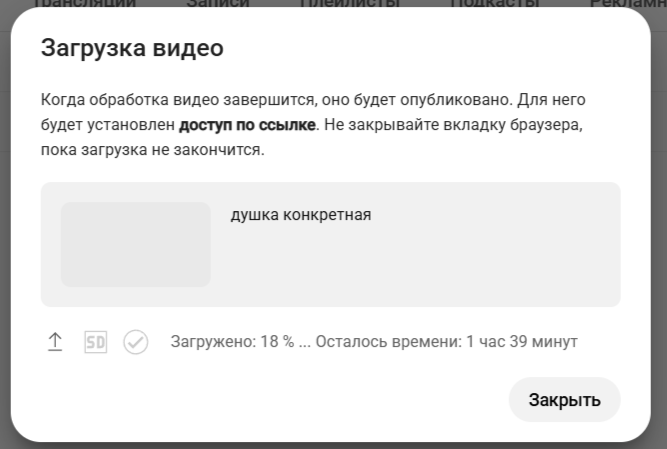Click the checkmark processing status icon
The height and width of the screenshot is (449, 667).
click(x=135, y=342)
